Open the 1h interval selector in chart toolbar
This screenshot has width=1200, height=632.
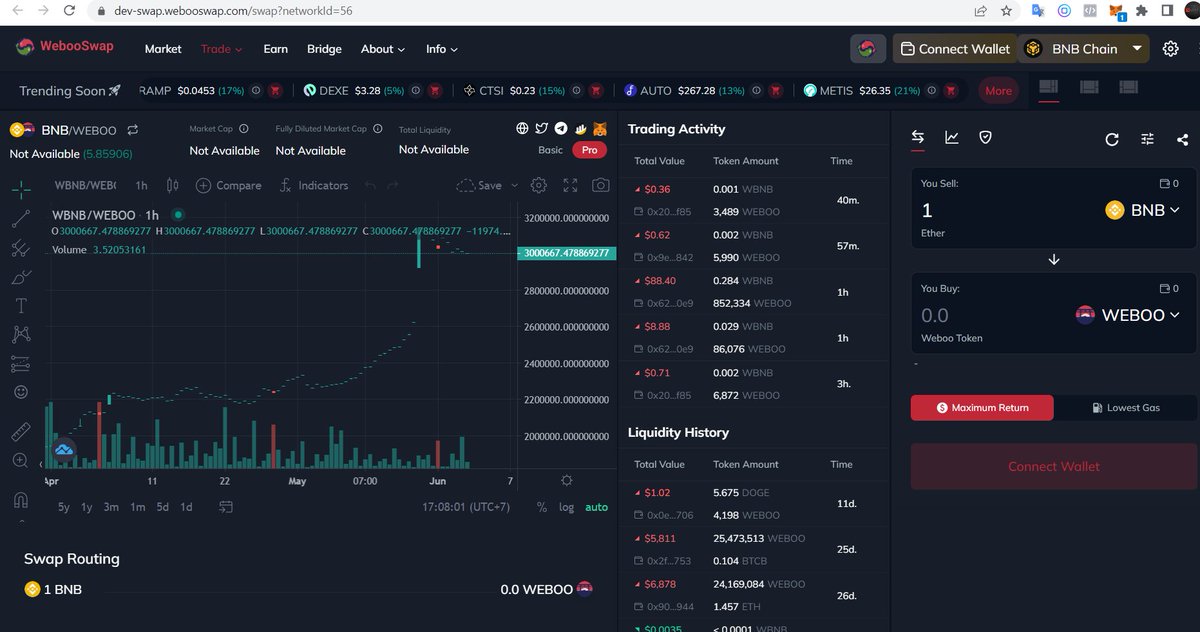142,185
